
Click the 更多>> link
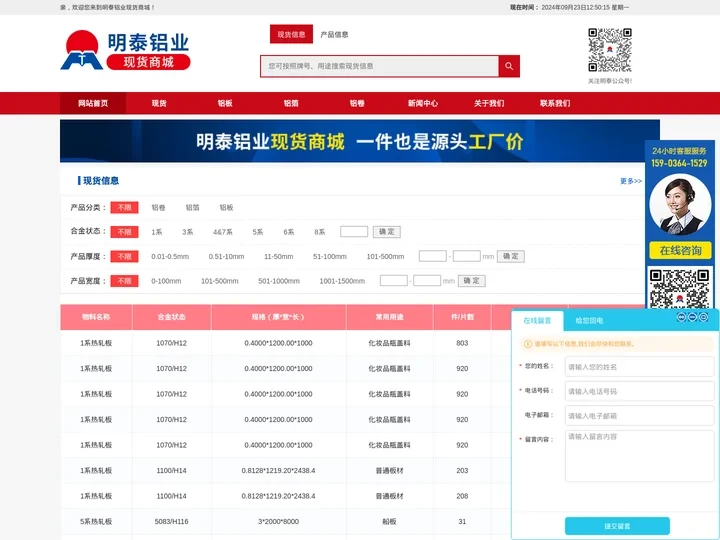(x=631, y=181)
